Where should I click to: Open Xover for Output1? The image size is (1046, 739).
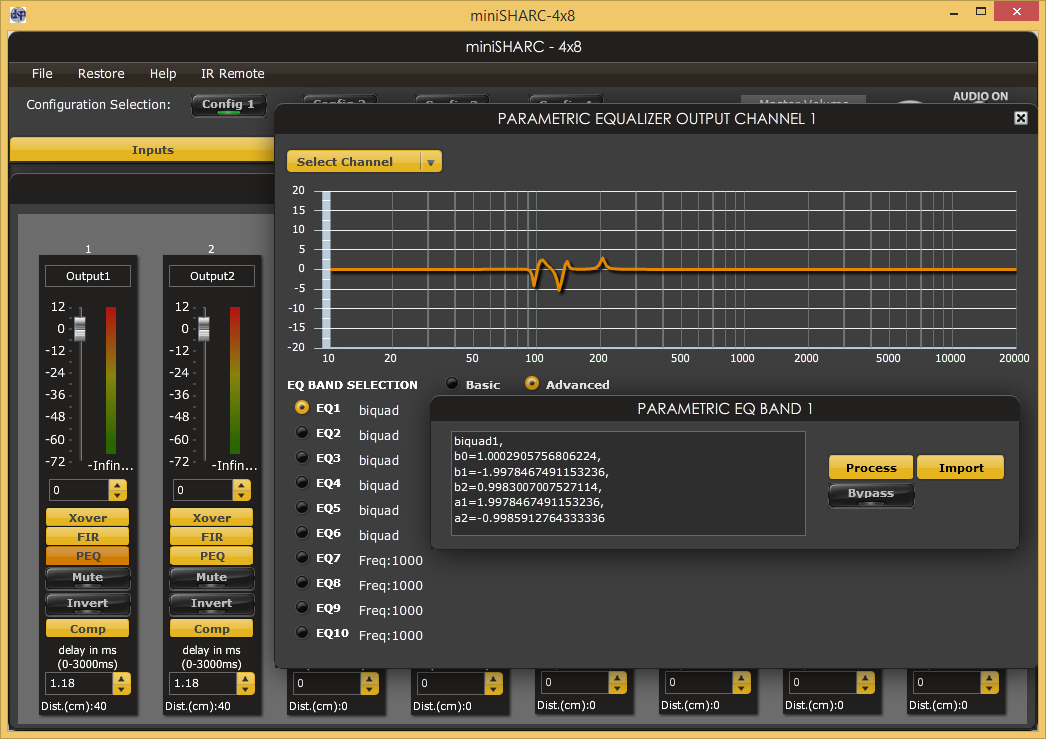[87, 518]
